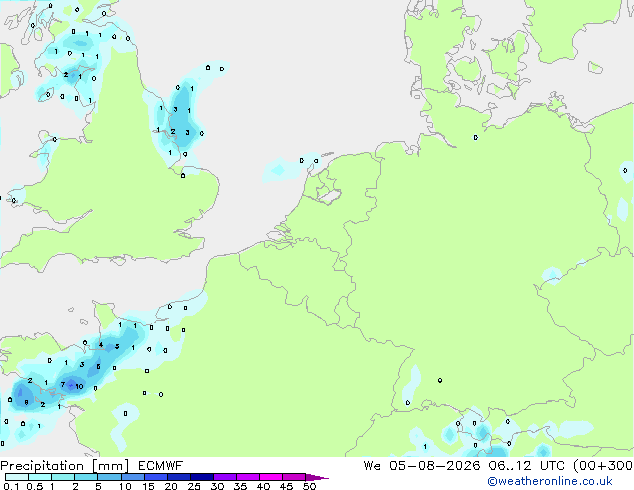Click the above-50 arrow tip of legend
The image size is (634, 490).
point(317,477)
